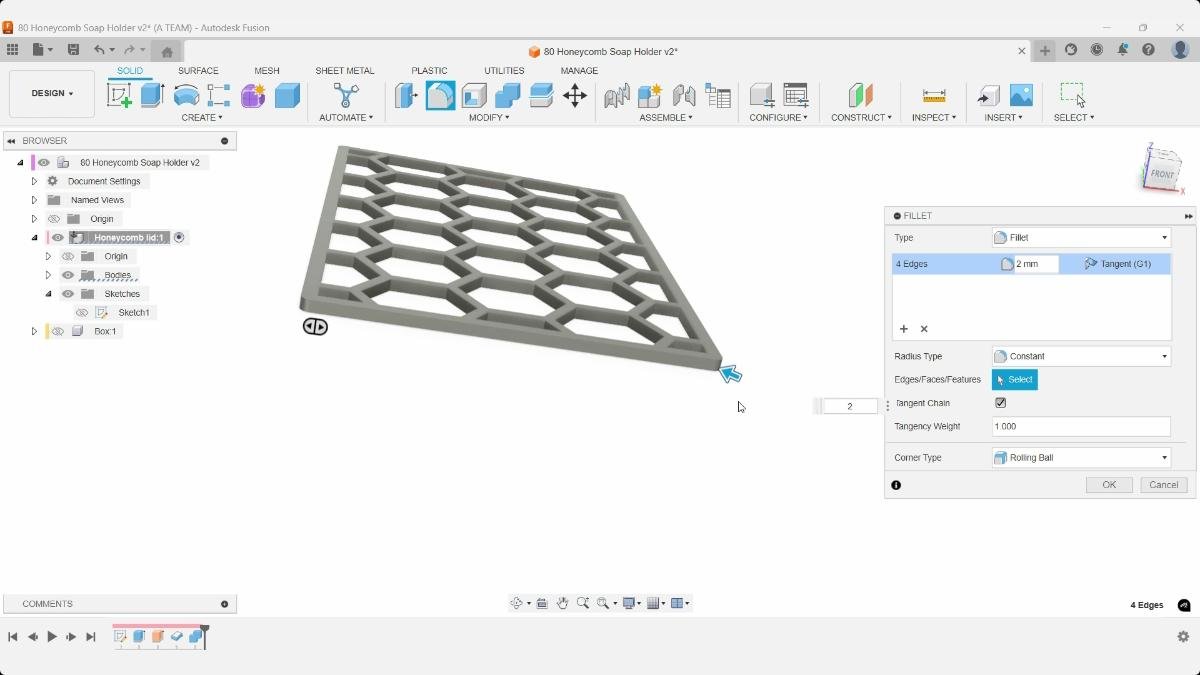This screenshot has height=675, width=1200.
Task: Toggle visibility of root 80 Honeycomb Soap Holder
Action: coord(44,163)
